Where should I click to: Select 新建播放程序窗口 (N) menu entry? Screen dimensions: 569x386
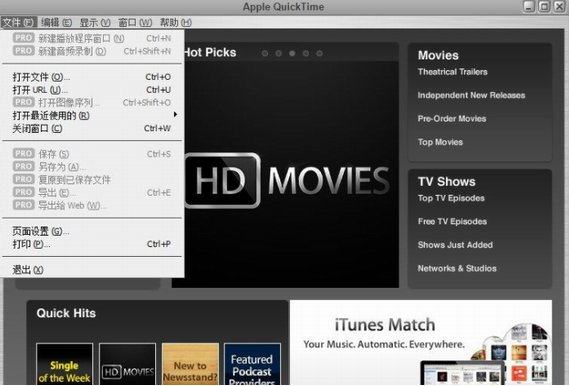click(x=92, y=38)
